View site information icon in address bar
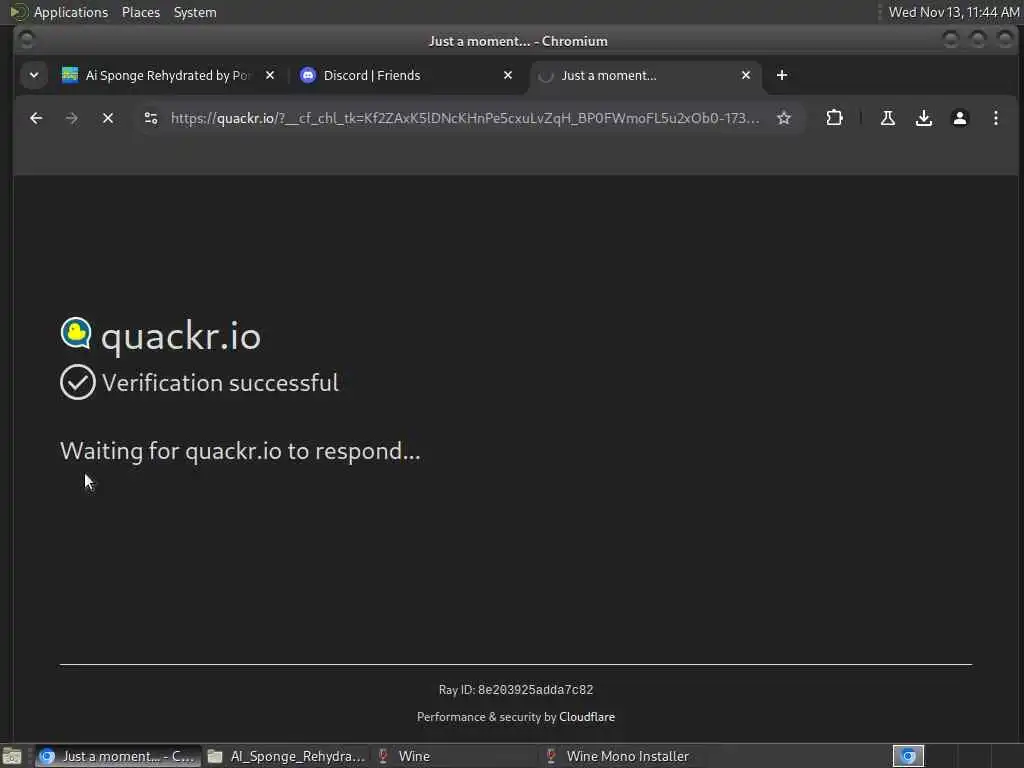Viewport: 1024px width, 768px height. 151,118
